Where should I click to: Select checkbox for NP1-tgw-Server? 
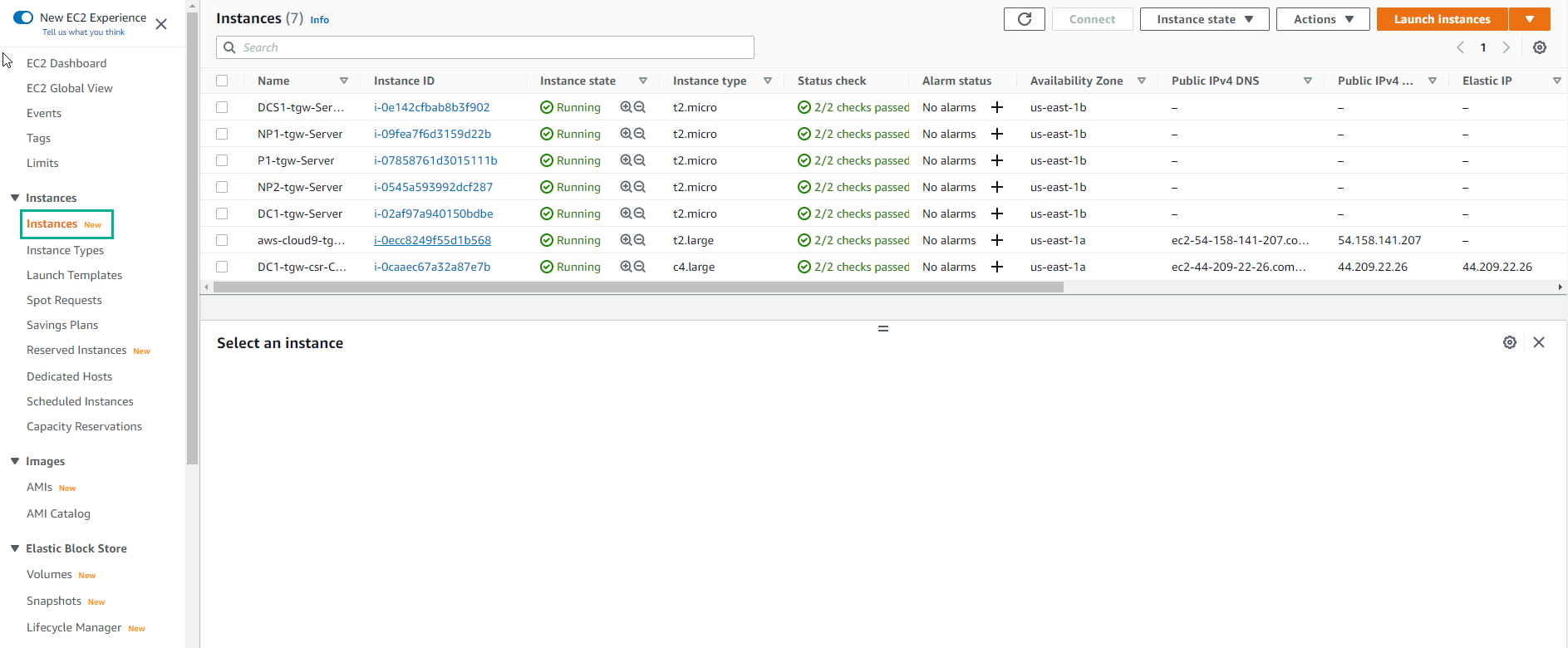pyautogui.click(x=222, y=134)
